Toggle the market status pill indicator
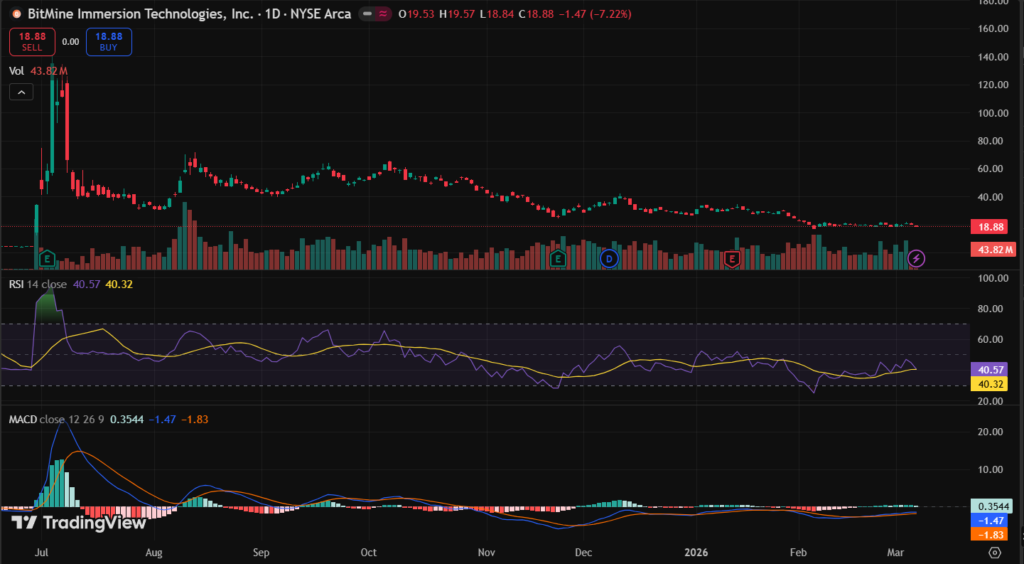1024x564 pixels. pyautogui.click(x=377, y=14)
